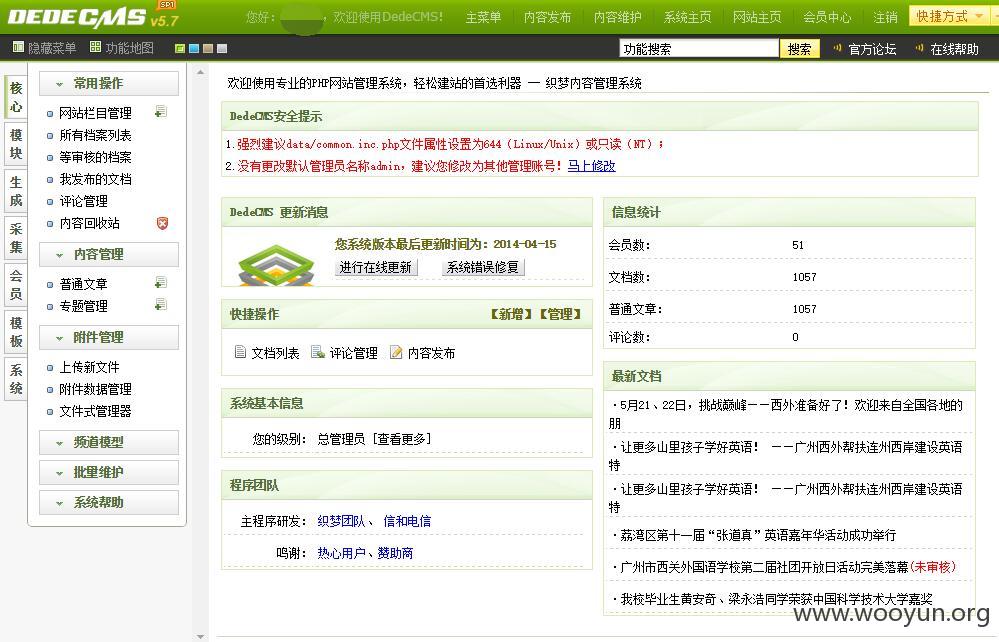Open 我发布的文档 in sidebar
999x642 pixels.
[96, 180]
